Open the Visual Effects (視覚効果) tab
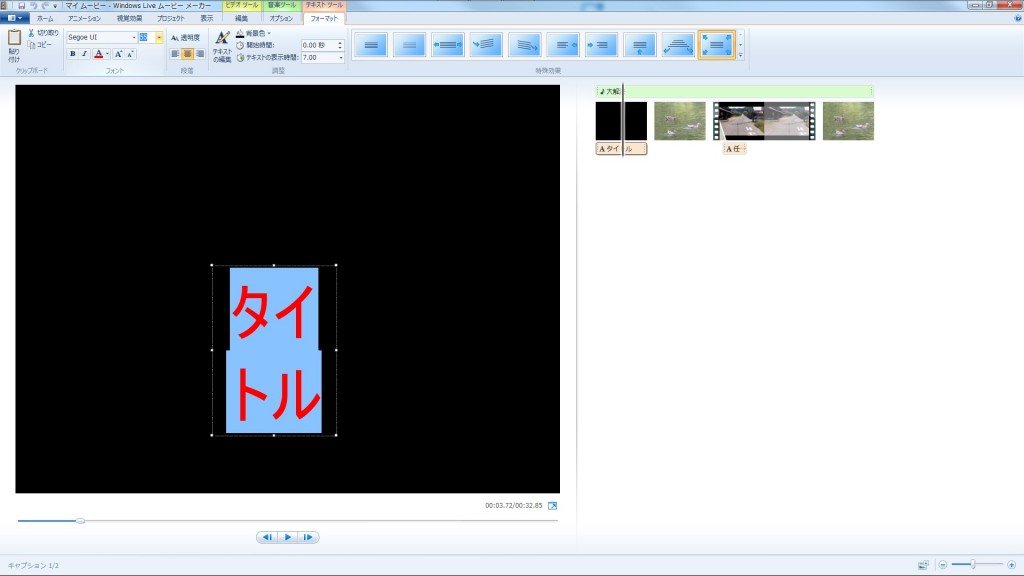The image size is (1024, 576). click(x=129, y=18)
